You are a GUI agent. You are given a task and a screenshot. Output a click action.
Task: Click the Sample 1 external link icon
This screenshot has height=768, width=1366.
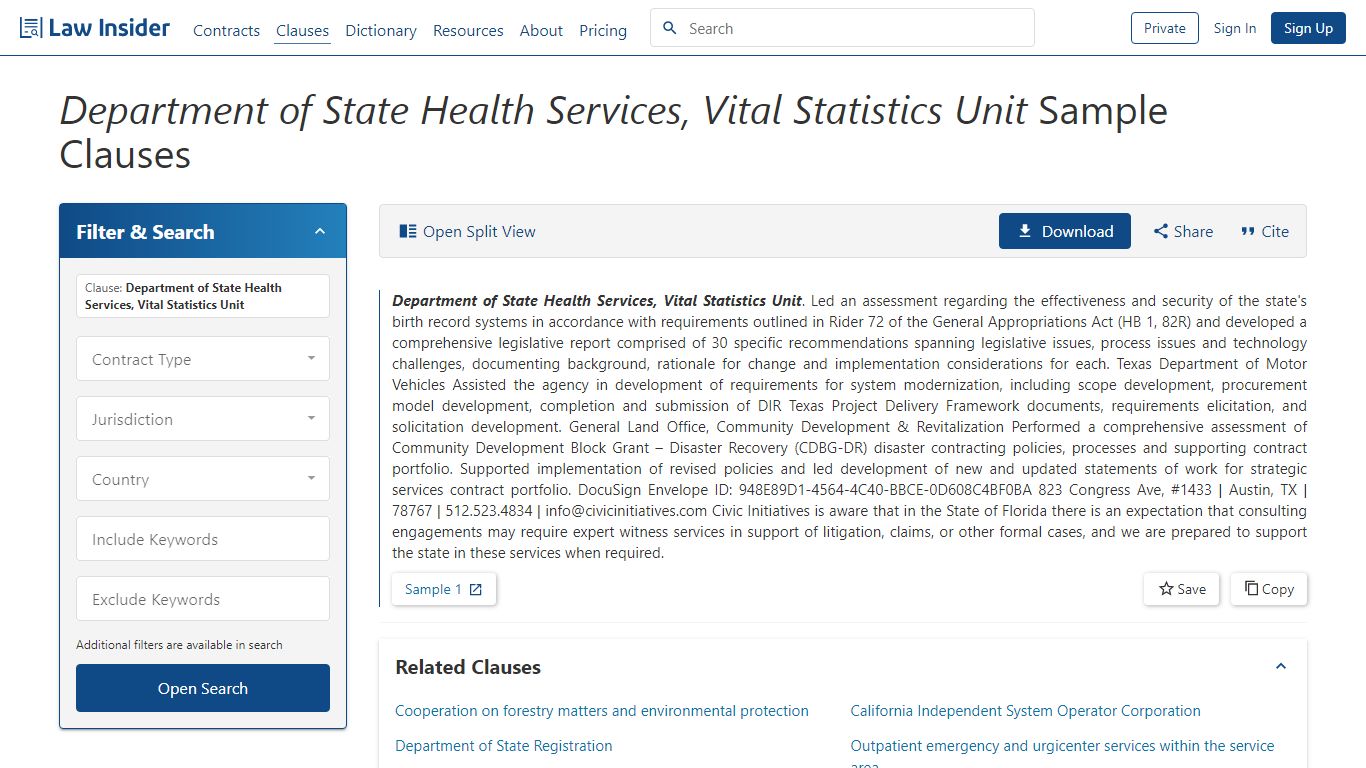pos(476,589)
